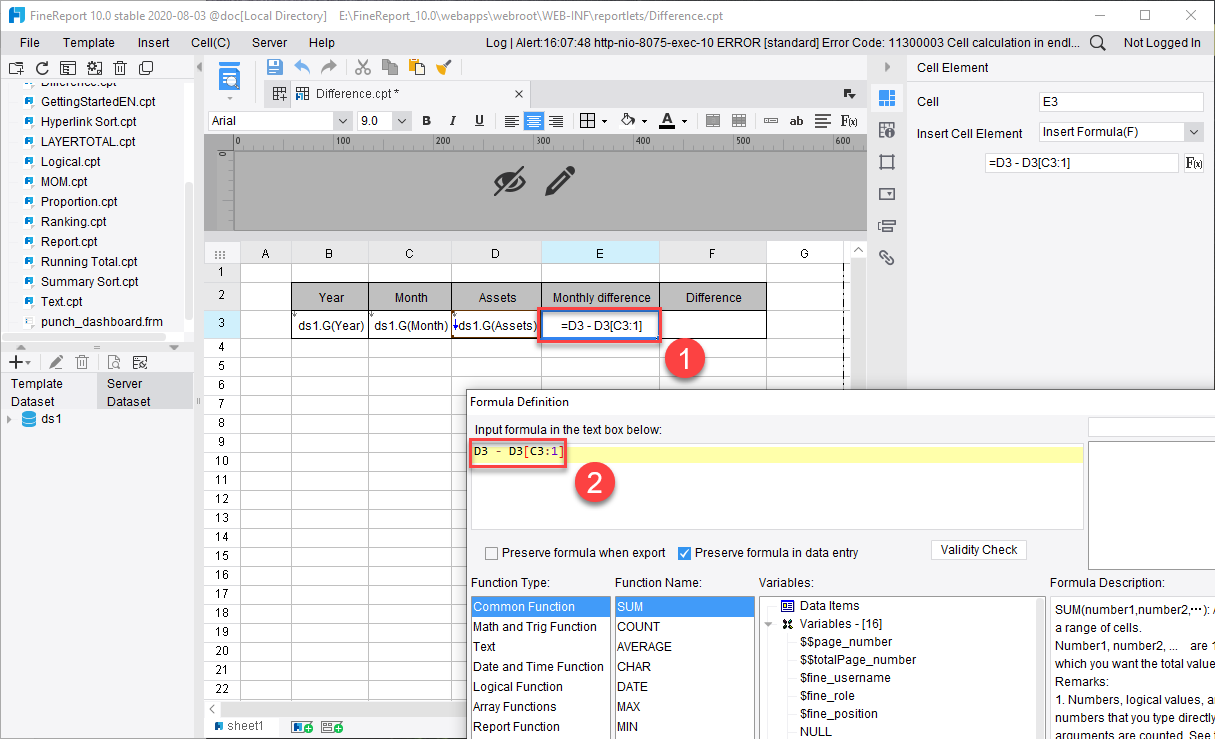The height and width of the screenshot is (739, 1215).
Task: Click the Fx formula button in right panel
Action: [1194, 163]
